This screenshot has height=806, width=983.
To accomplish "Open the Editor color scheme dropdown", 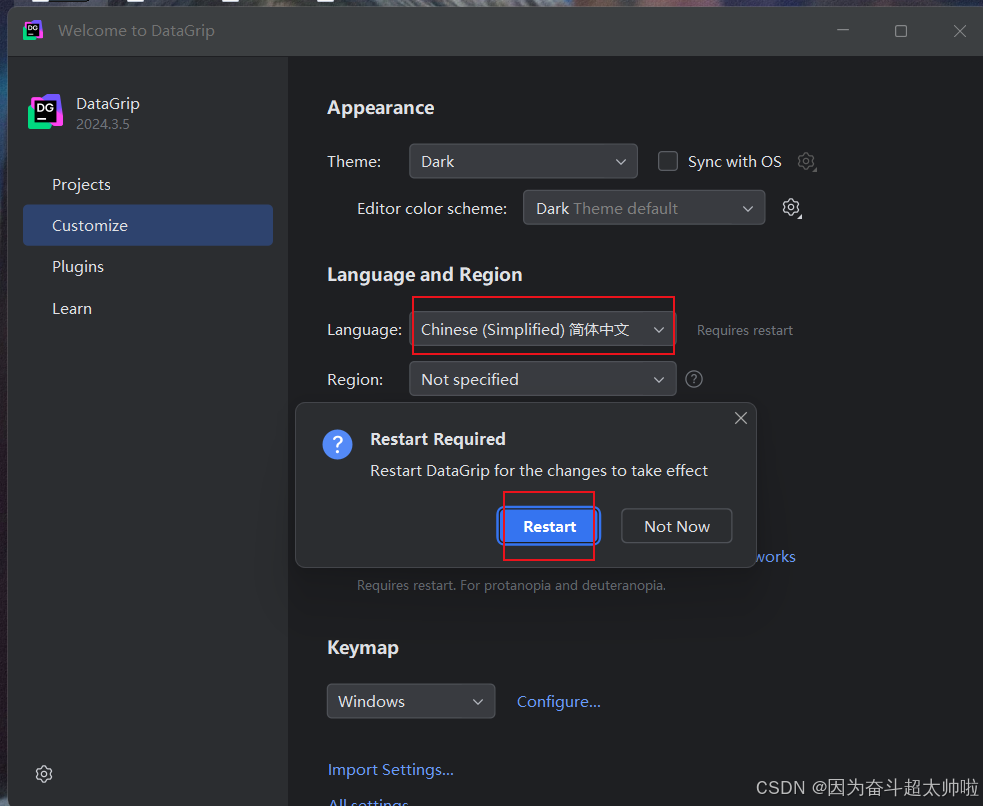I will (644, 207).
